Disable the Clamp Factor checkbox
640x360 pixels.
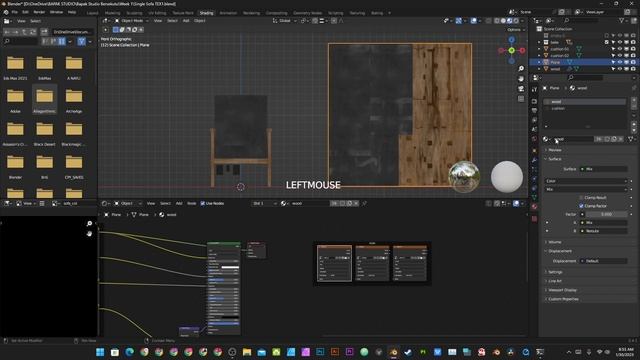[x=581, y=206]
